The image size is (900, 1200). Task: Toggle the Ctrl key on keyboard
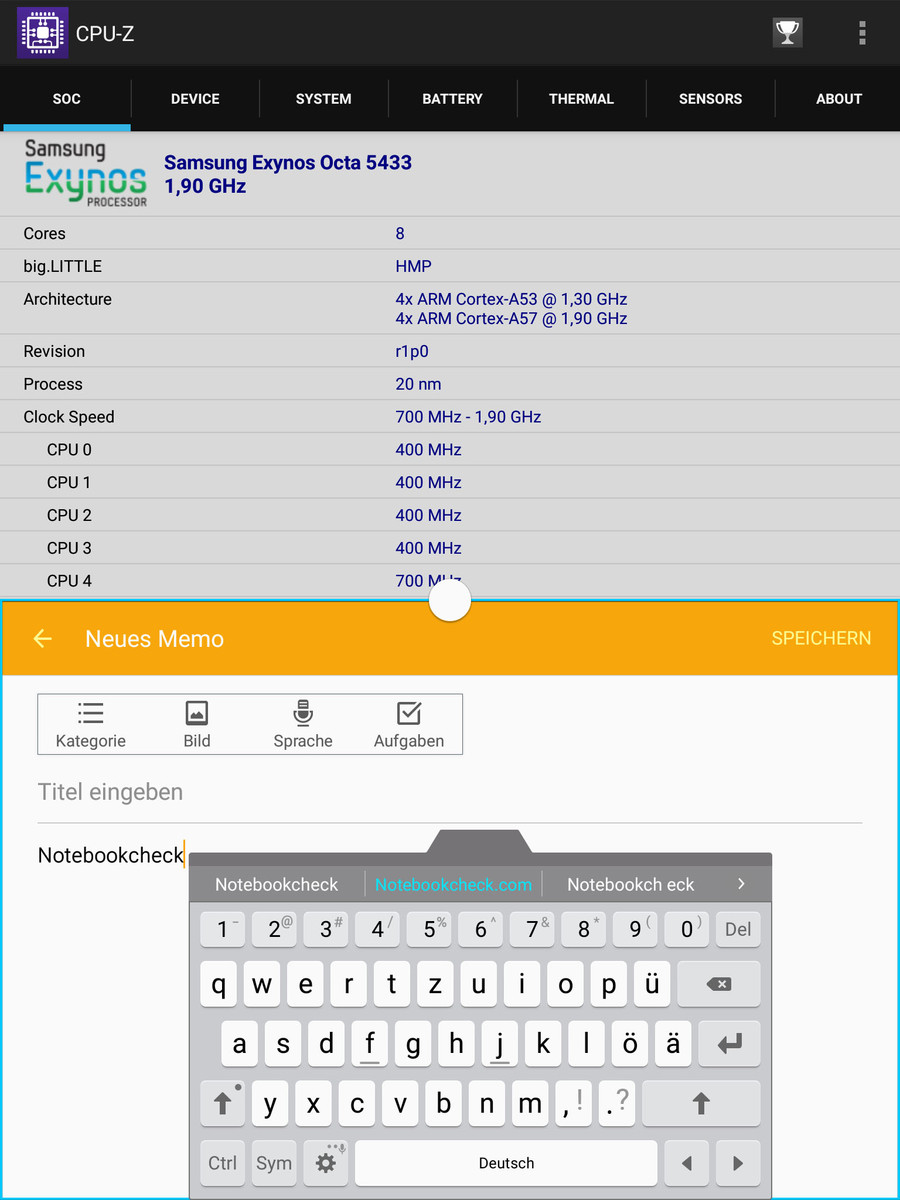point(222,1163)
